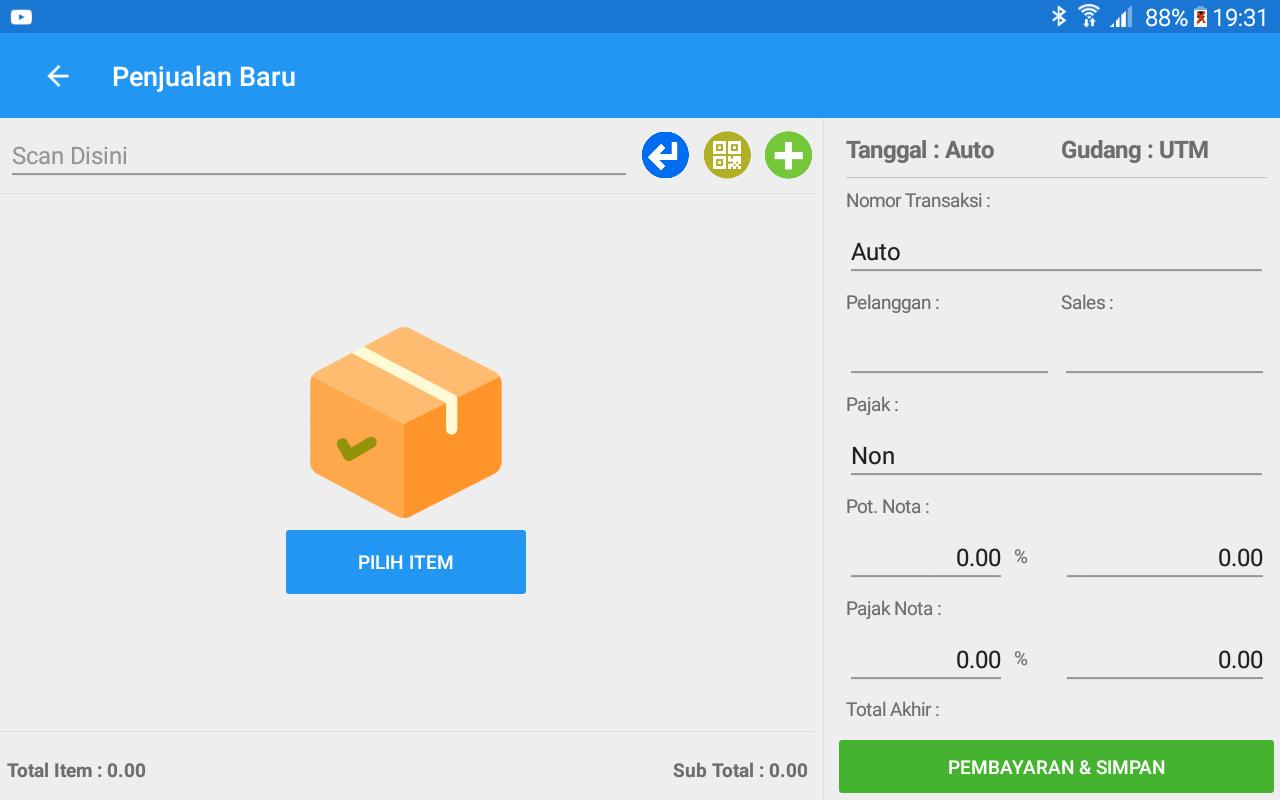Tap the Bluetooth status icon
This screenshot has height=800, width=1280.
pos(1059,17)
